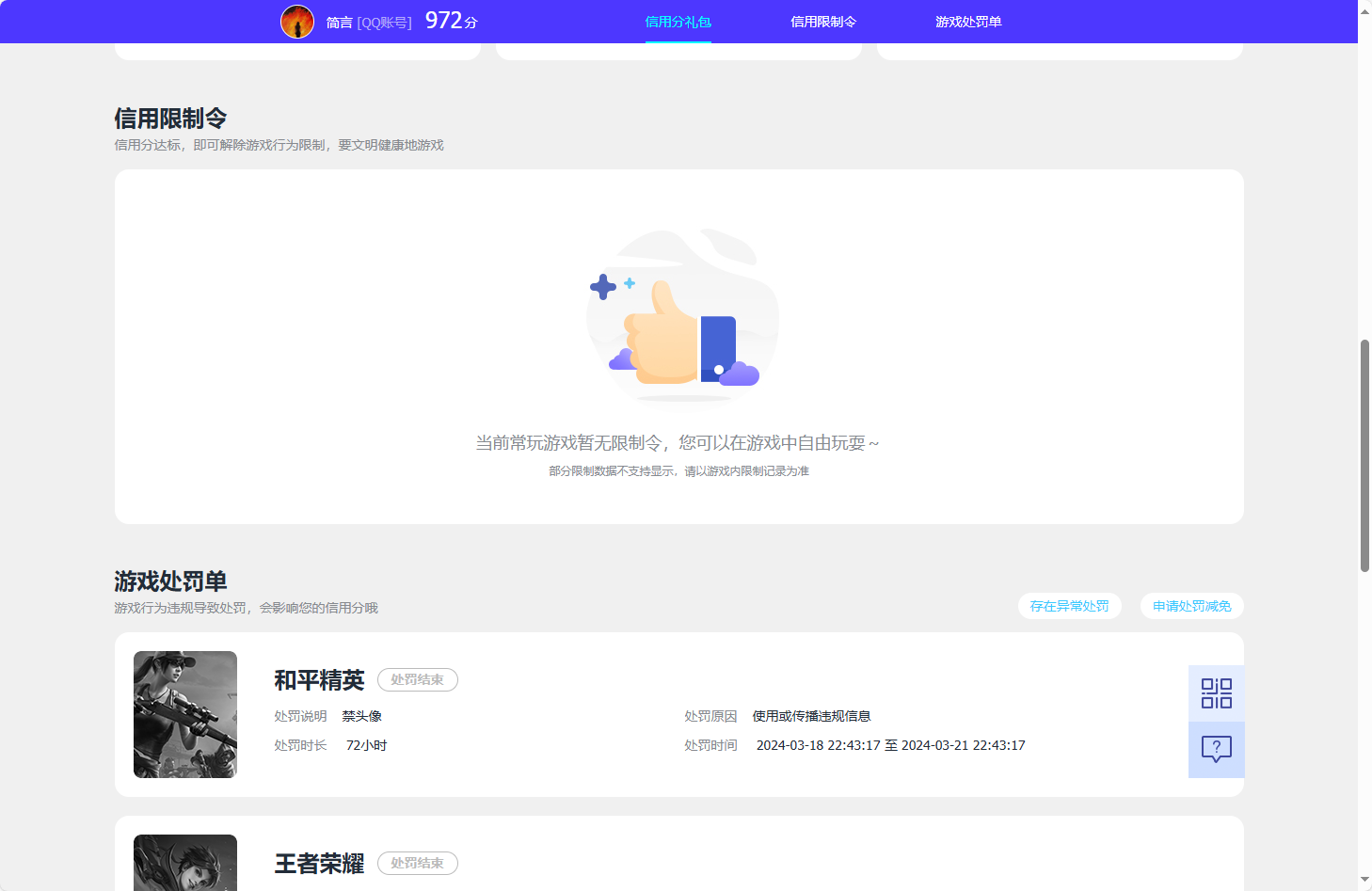The width and height of the screenshot is (1372, 891).
Task: Click the 存在异常处罚 button
Action: [x=1069, y=606]
